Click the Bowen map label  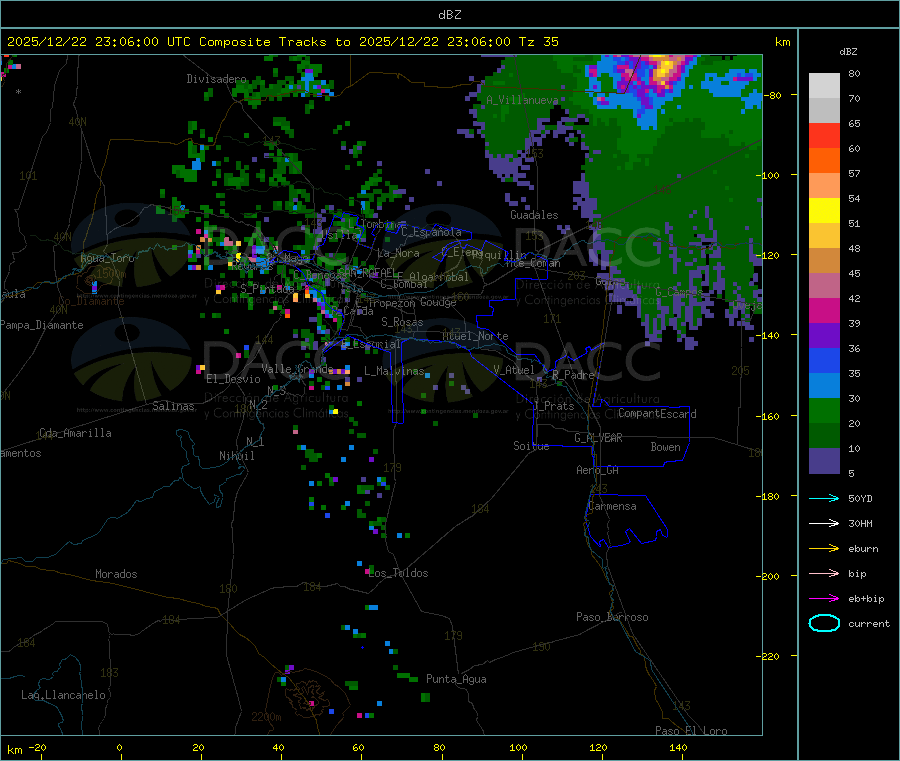665,447
